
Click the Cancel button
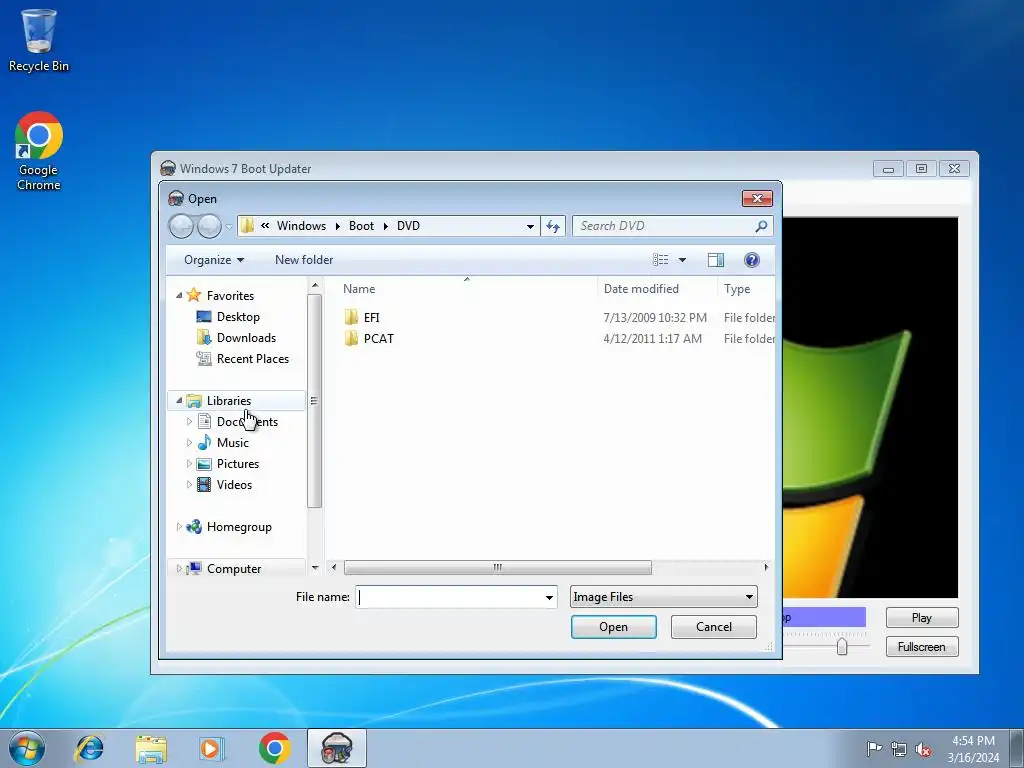pos(714,627)
